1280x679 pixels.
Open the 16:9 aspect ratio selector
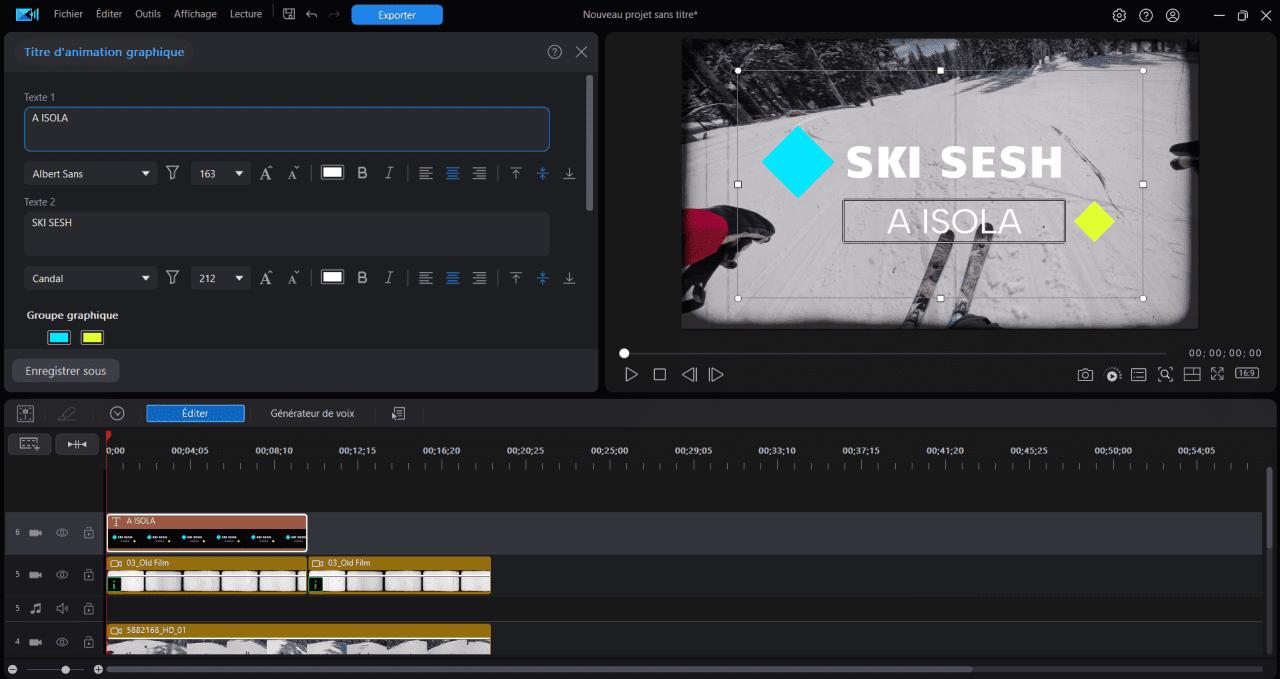[x=1246, y=374]
